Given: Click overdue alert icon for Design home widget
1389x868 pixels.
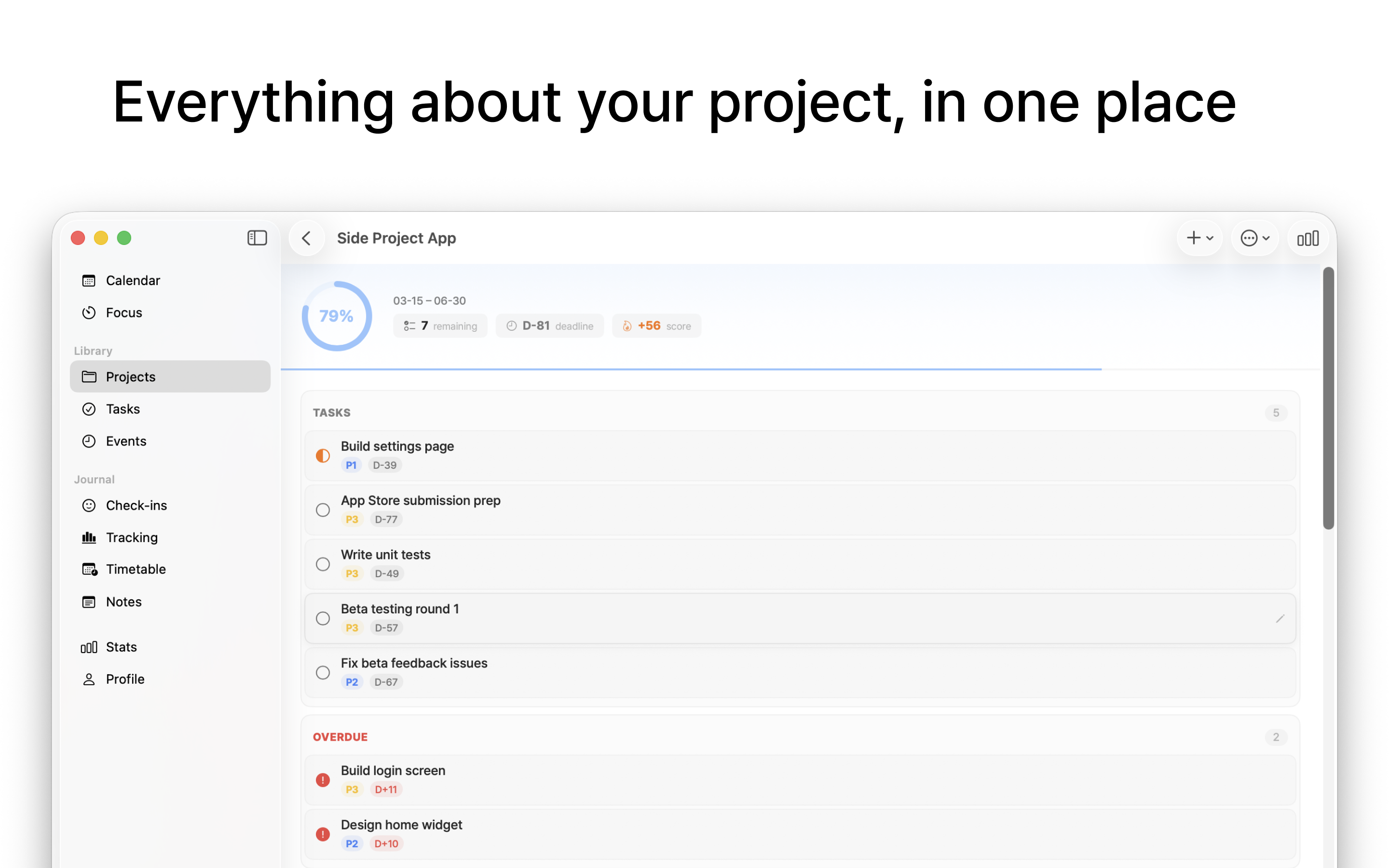Looking at the screenshot, I should click(x=323, y=834).
